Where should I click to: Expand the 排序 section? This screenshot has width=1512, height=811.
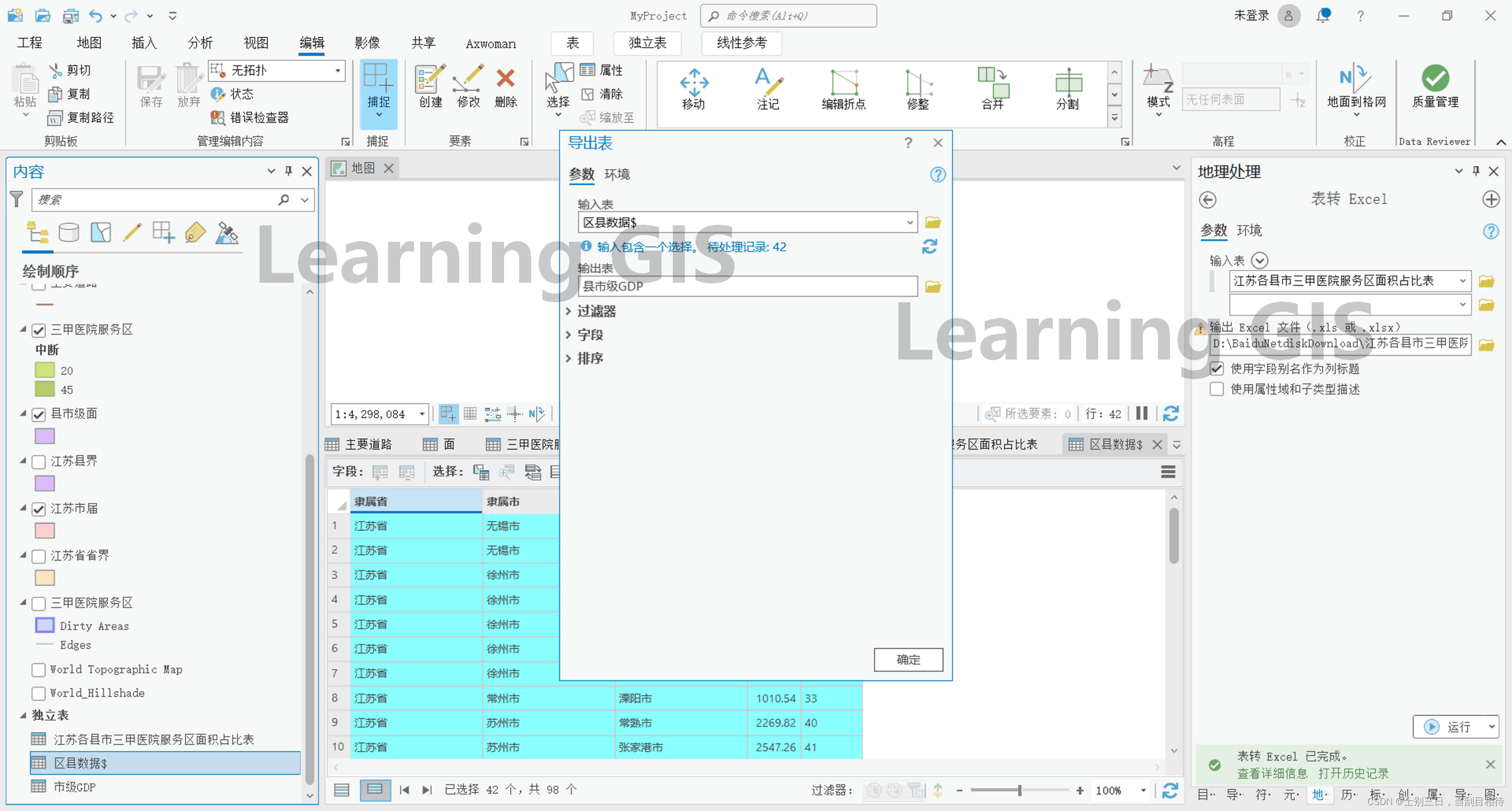[589, 359]
